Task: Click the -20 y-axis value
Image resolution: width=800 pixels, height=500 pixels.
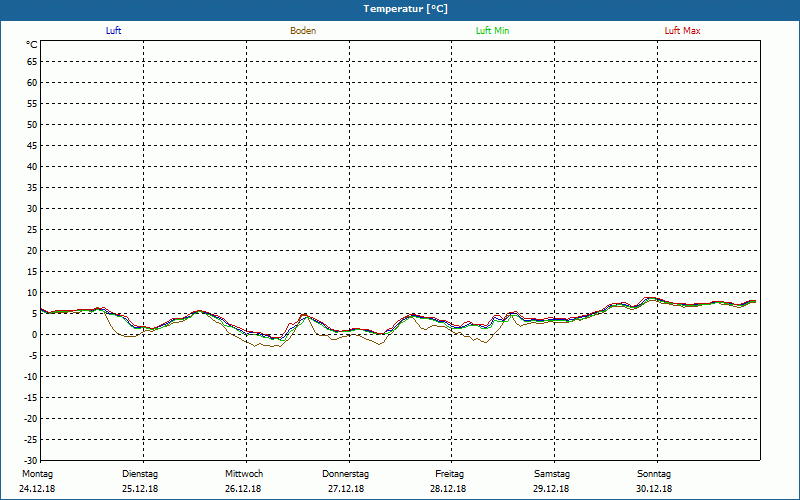Action: click(31, 419)
